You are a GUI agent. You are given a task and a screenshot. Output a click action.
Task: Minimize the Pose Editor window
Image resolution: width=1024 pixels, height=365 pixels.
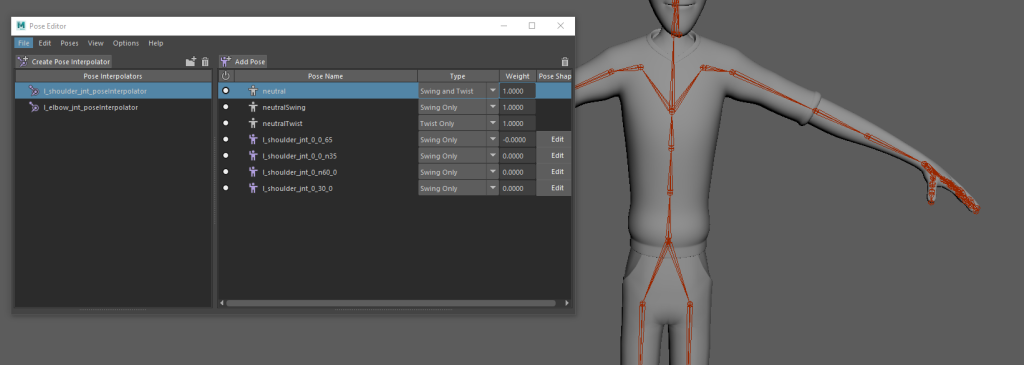(504, 25)
